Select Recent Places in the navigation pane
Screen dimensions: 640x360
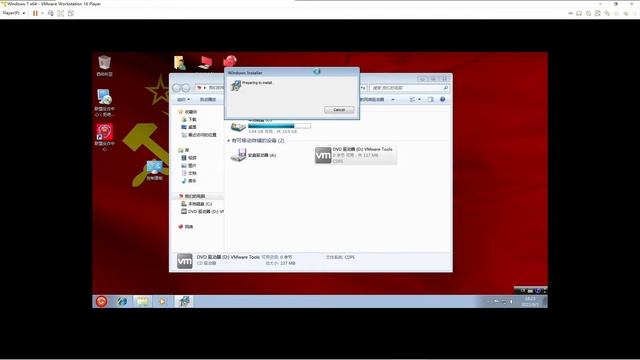[199, 135]
